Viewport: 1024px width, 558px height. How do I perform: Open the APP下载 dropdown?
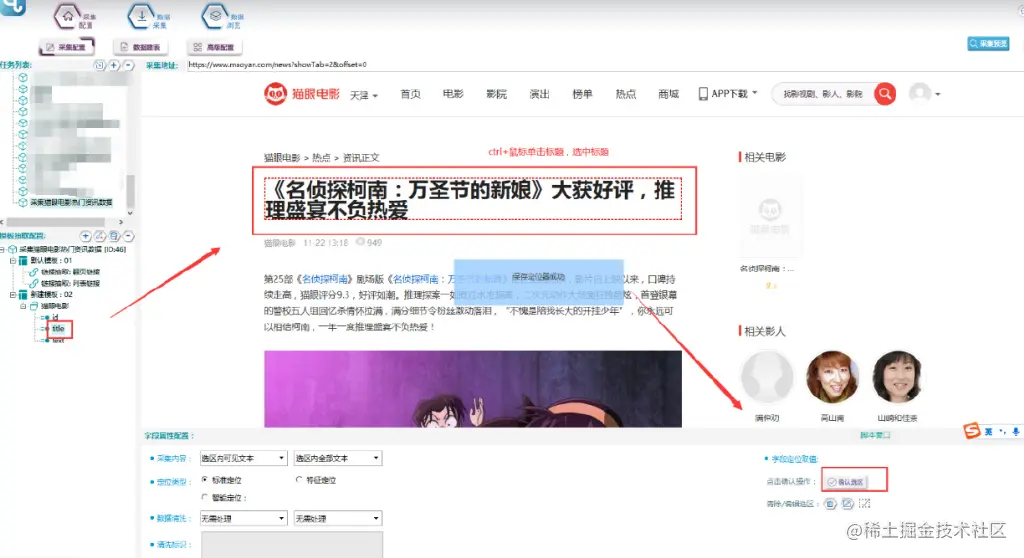[728, 94]
